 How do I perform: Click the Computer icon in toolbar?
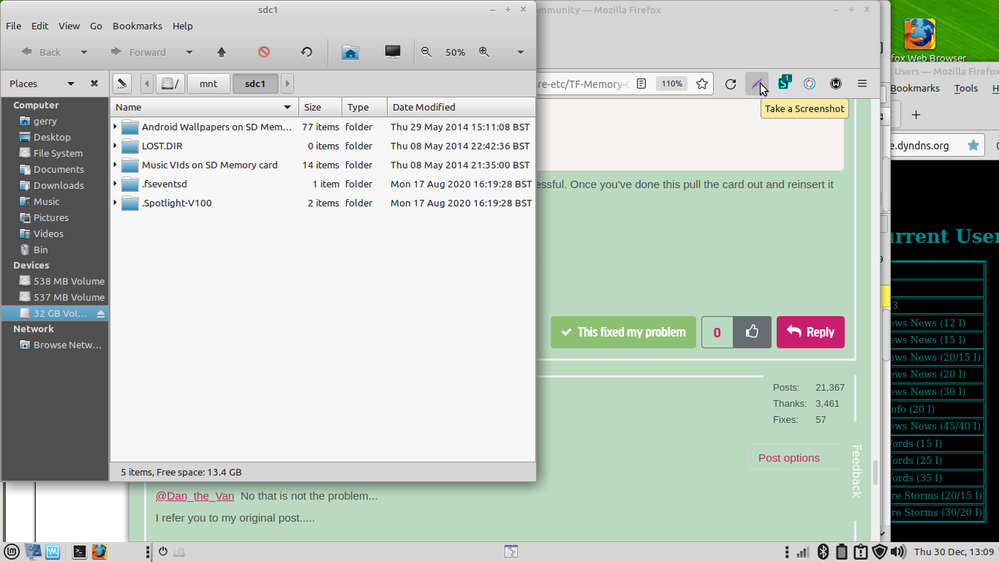(392, 52)
